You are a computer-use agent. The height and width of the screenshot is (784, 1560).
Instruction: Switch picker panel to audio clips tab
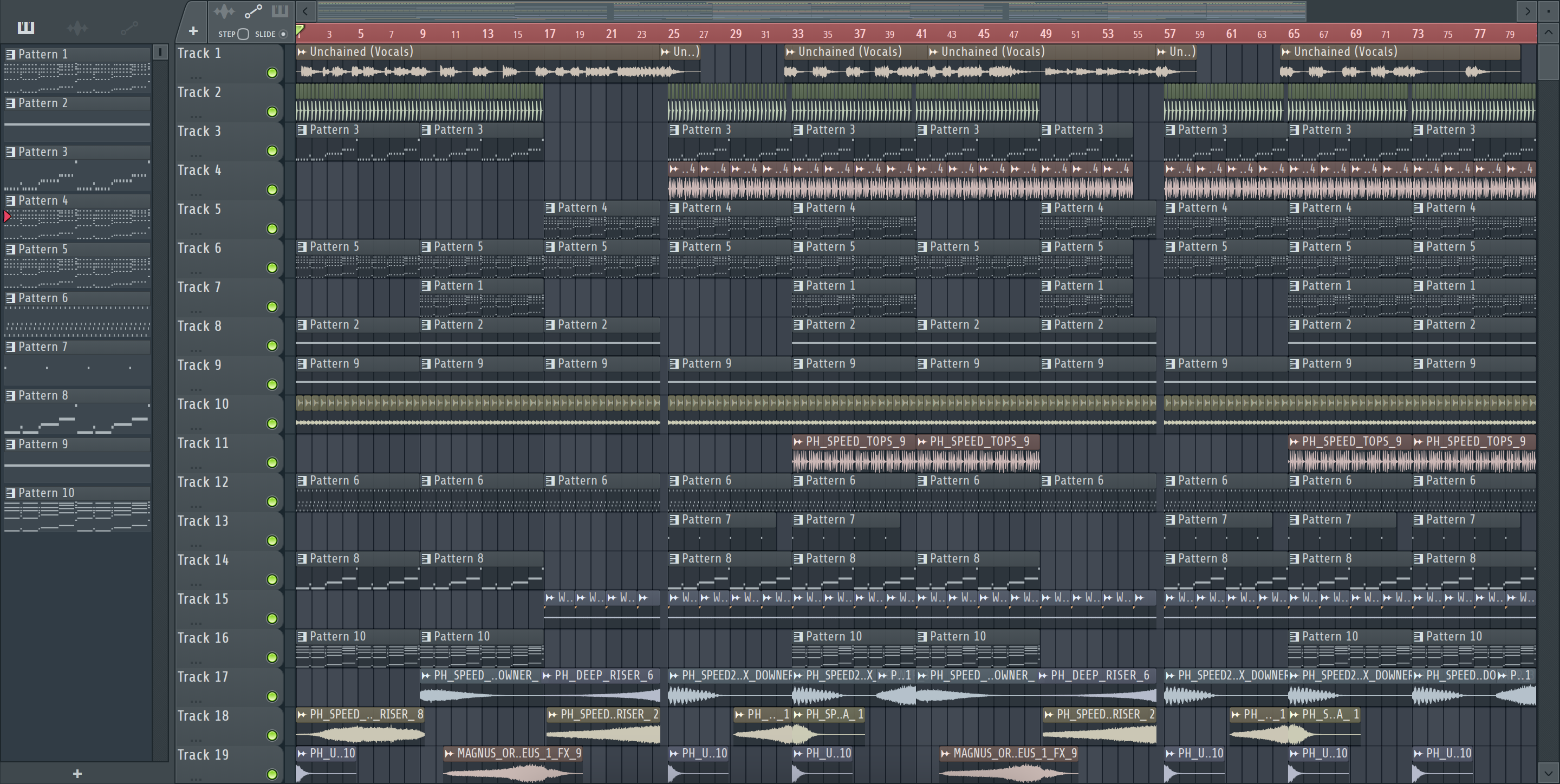77,27
